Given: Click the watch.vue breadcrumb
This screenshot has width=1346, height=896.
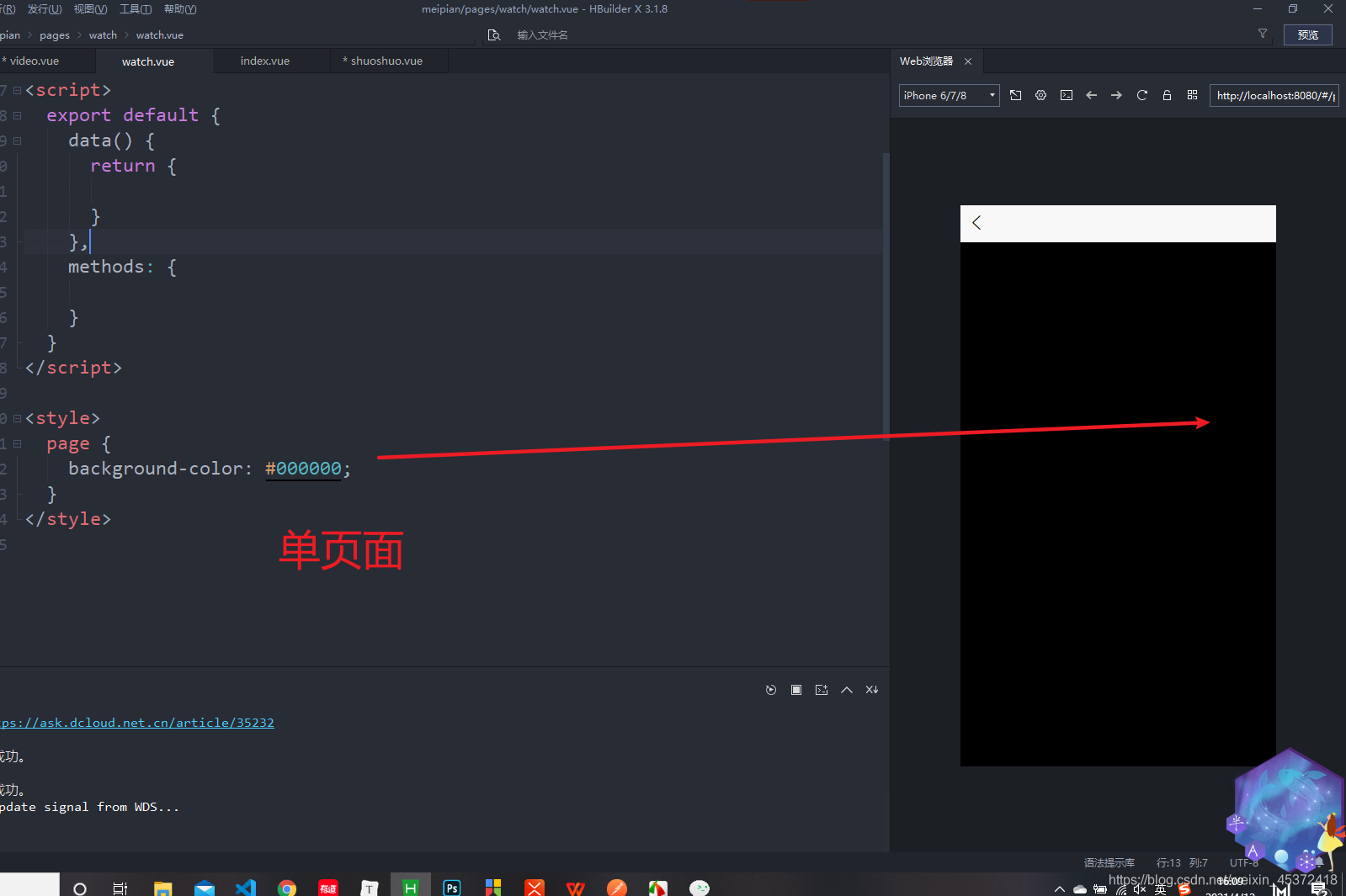Looking at the screenshot, I should pos(160,35).
